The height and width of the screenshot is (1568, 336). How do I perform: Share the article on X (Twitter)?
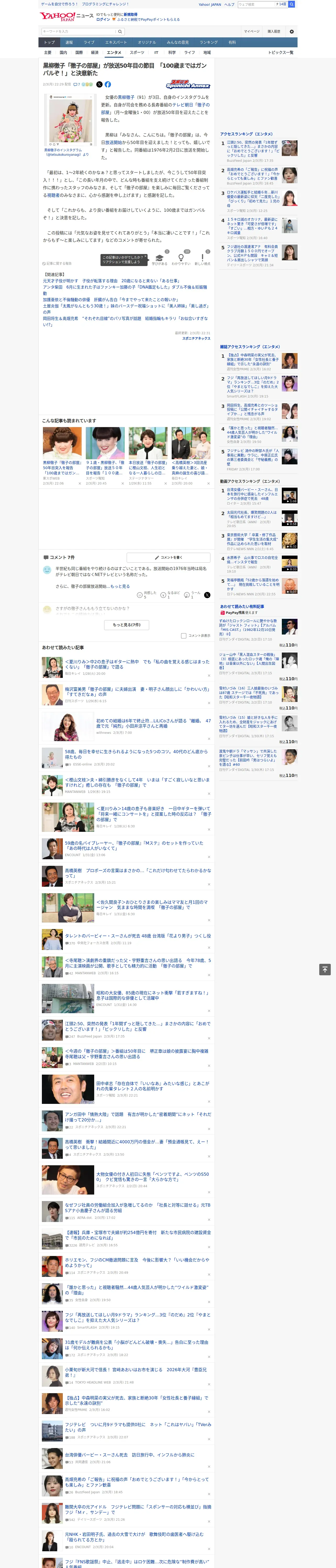click(99, 85)
